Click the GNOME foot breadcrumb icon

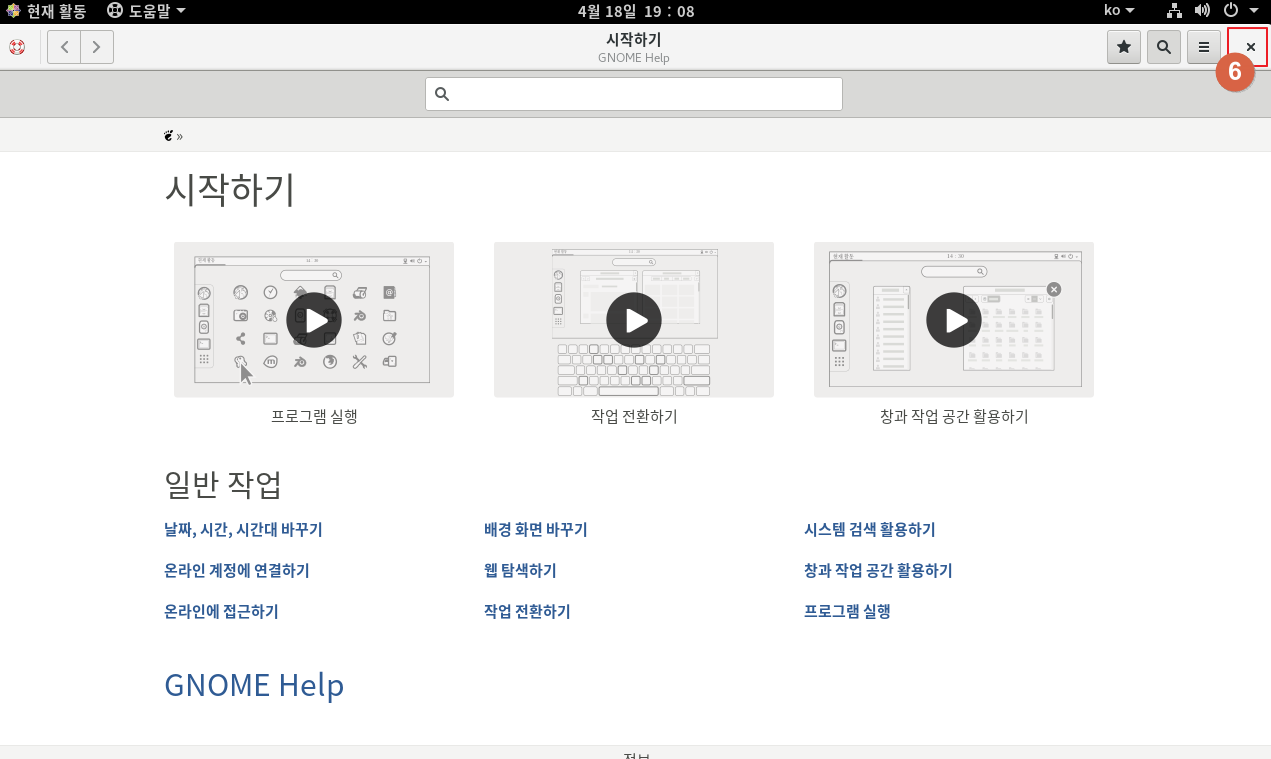(x=169, y=135)
